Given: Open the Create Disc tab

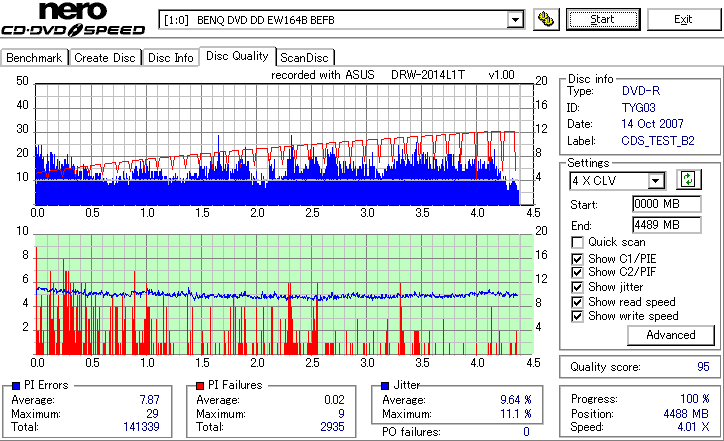Looking at the screenshot, I should click(105, 58).
